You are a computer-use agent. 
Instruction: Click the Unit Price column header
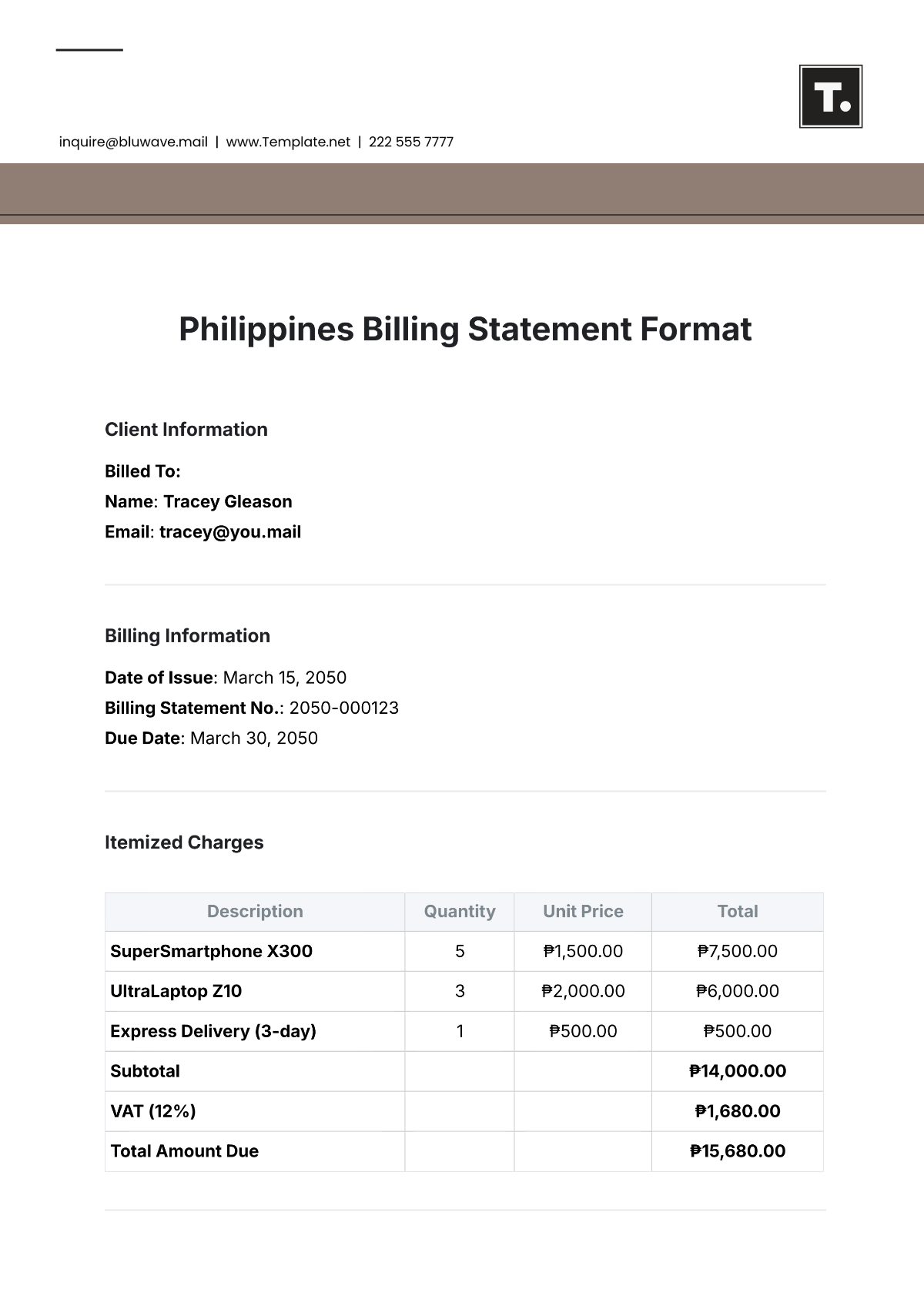click(x=583, y=912)
